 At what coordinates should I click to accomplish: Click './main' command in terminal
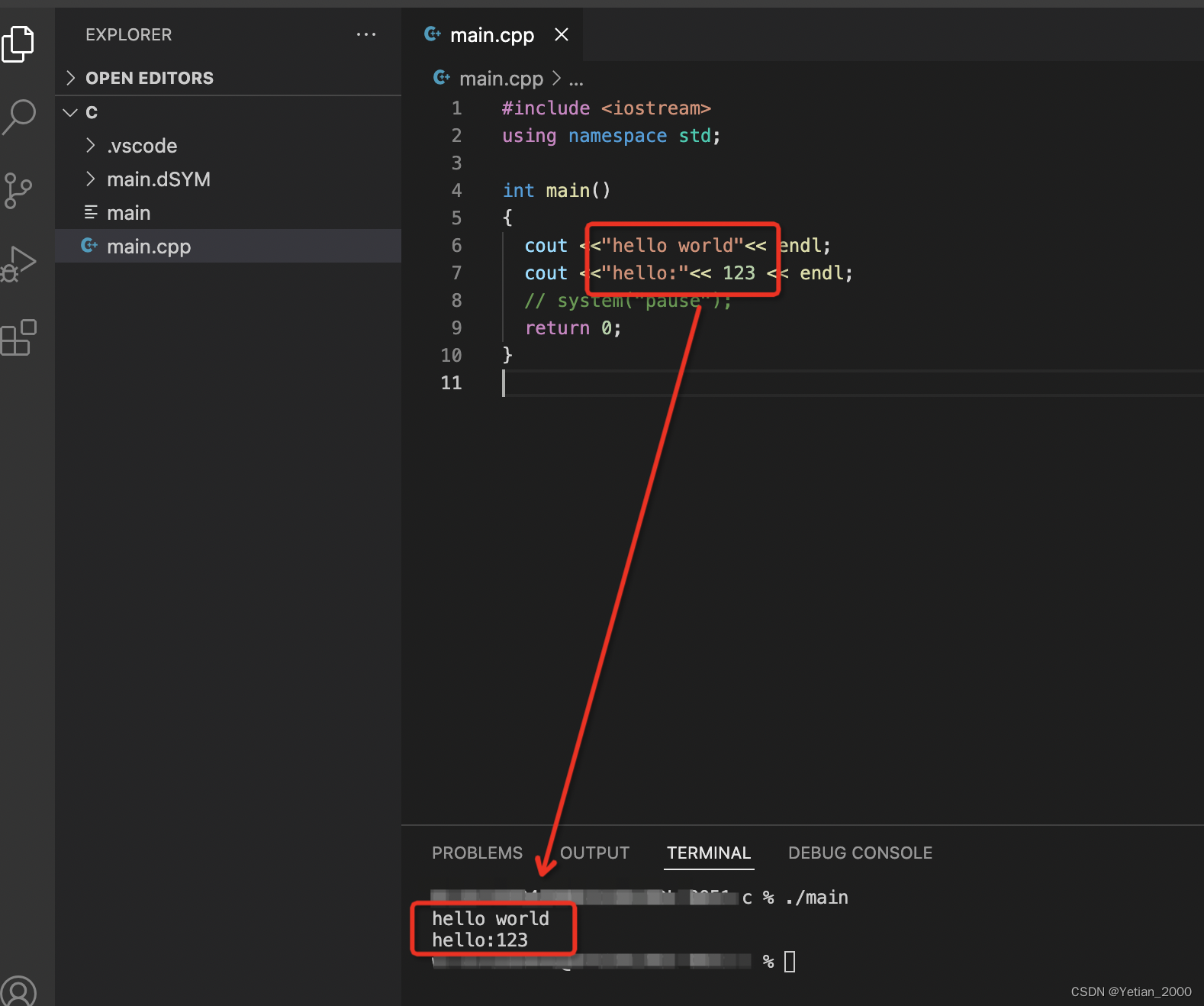[x=816, y=897]
